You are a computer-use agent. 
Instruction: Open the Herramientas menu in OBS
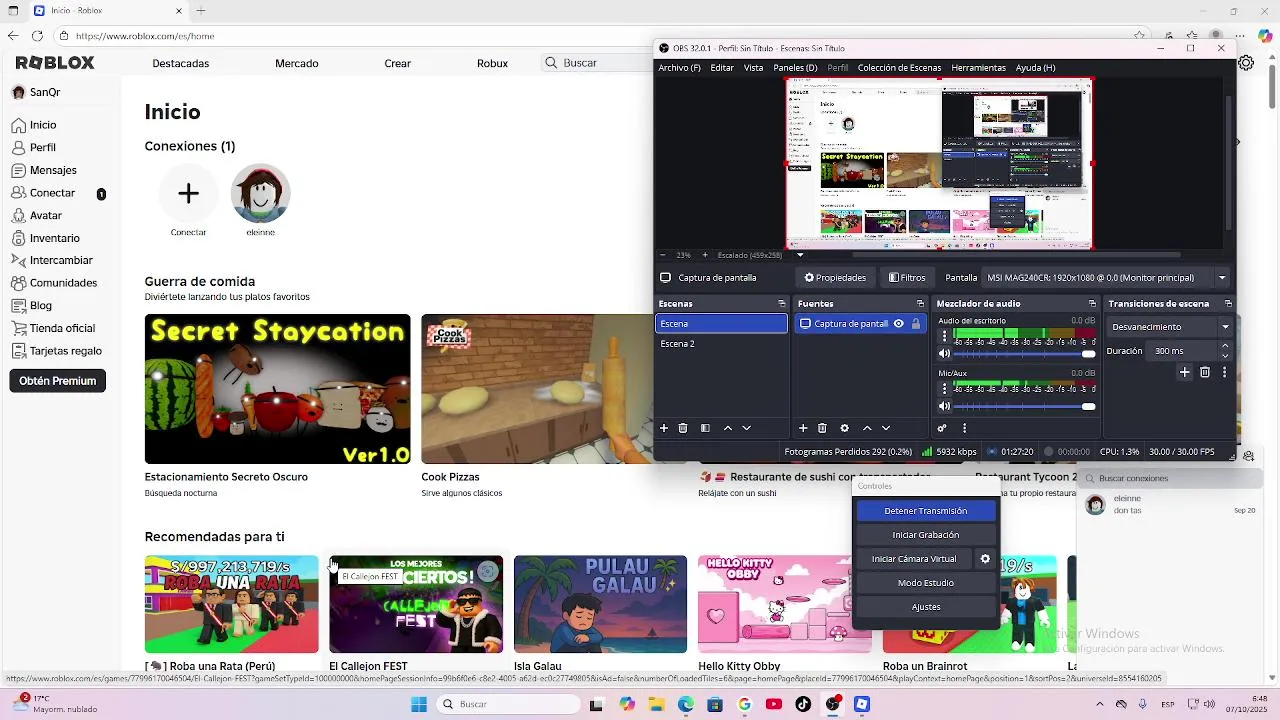point(978,68)
